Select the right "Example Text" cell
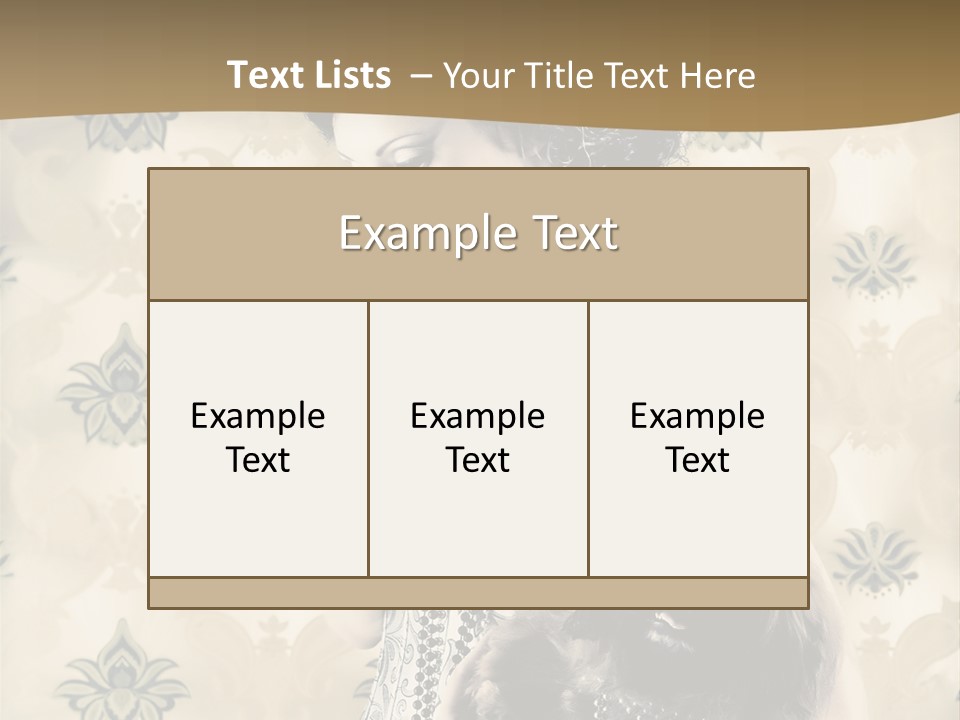 tap(698, 437)
